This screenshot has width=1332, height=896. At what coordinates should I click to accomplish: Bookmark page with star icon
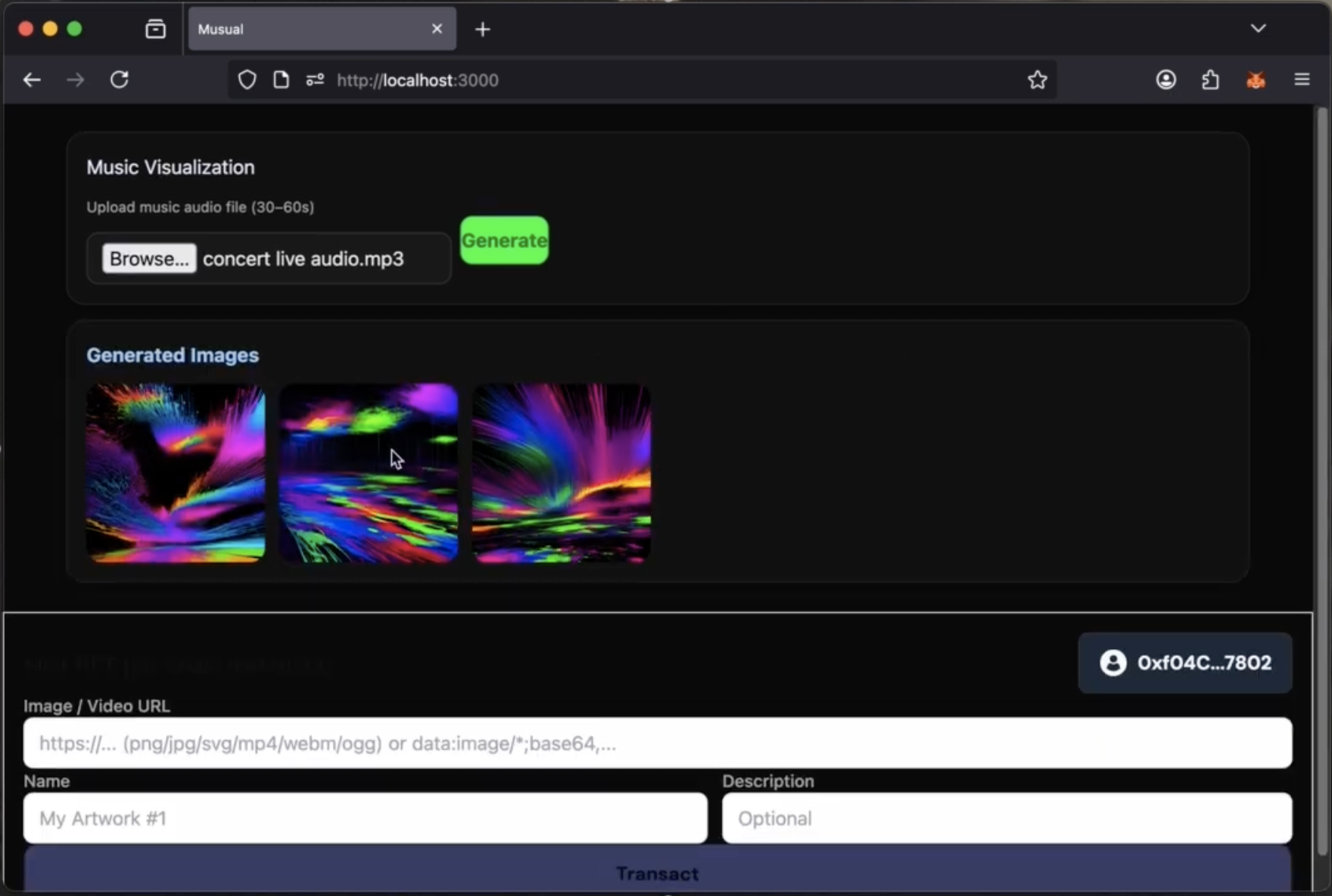1037,80
